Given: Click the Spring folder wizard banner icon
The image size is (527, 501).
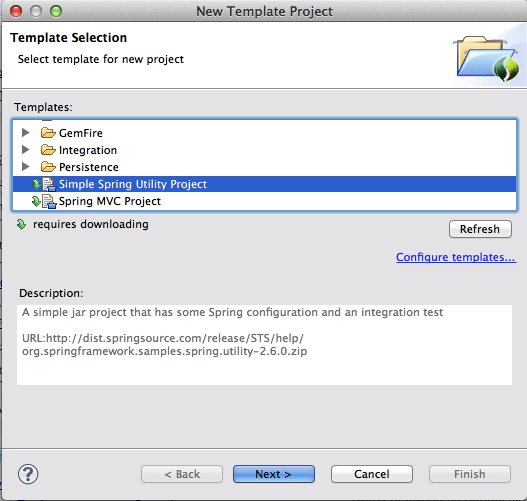Looking at the screenshot, I should click(x=487, y=58).
